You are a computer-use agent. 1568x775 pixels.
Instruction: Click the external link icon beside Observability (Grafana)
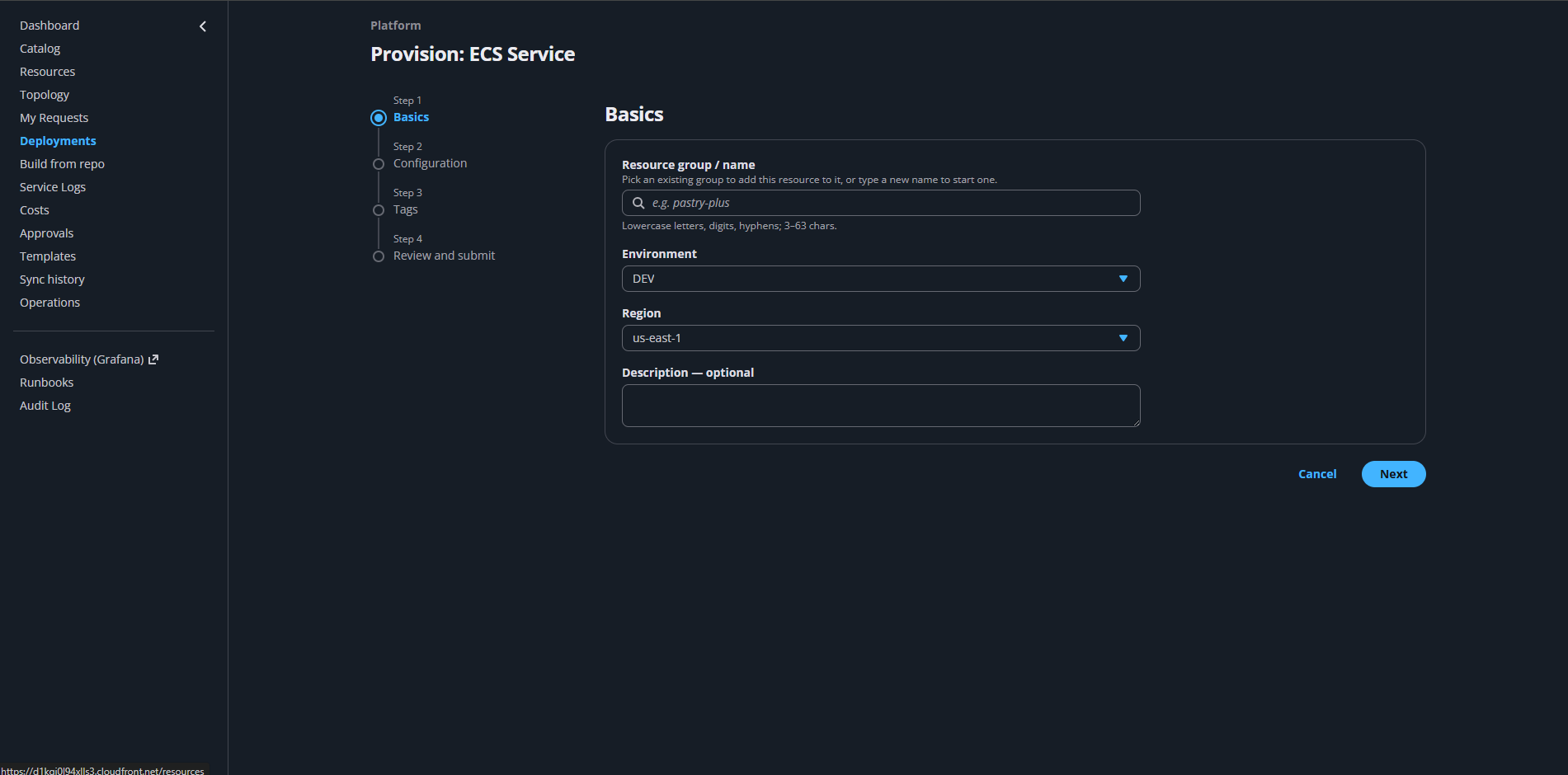coord(153,359)
